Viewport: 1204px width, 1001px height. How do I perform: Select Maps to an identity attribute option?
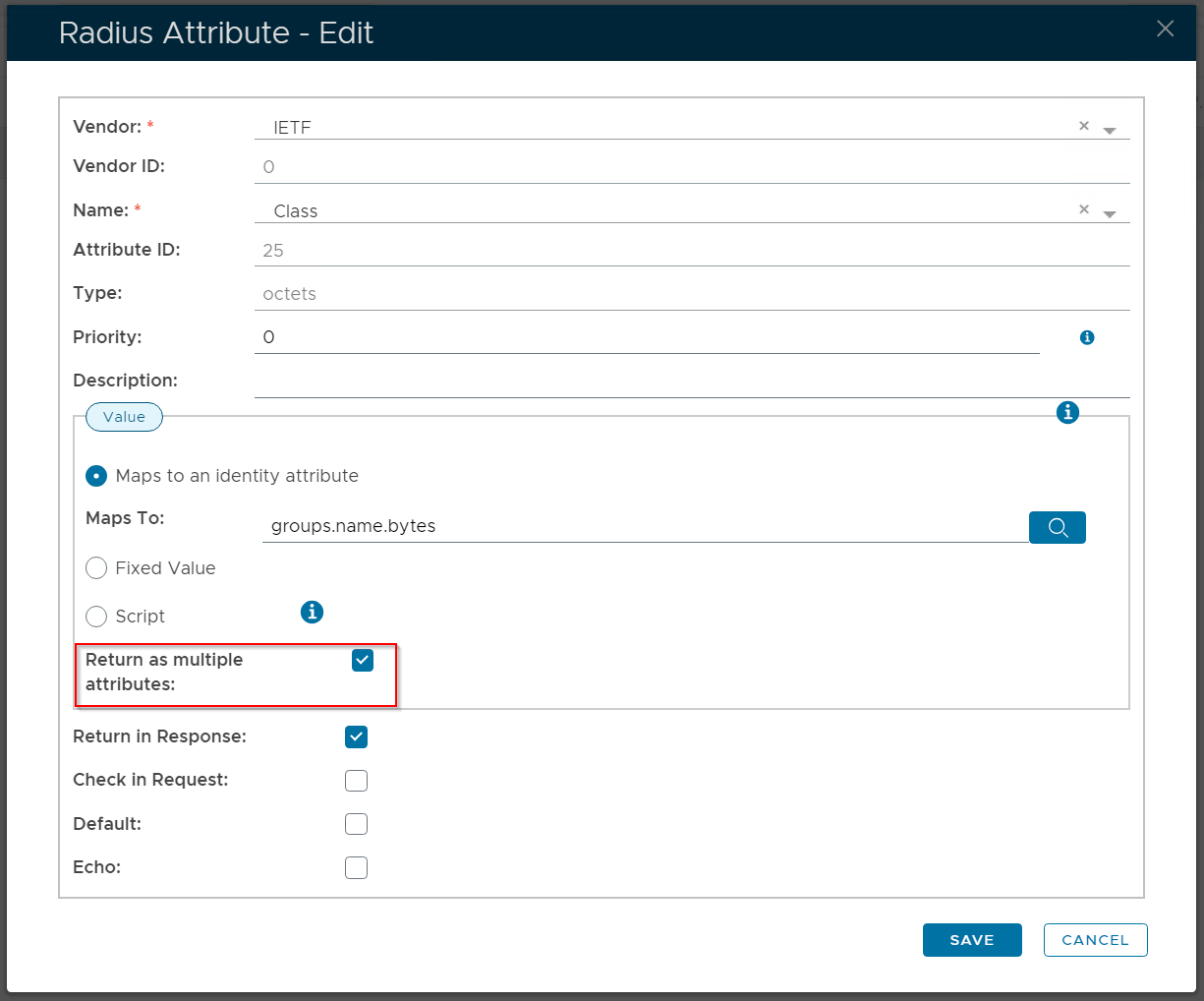click(x=96, y=476)
